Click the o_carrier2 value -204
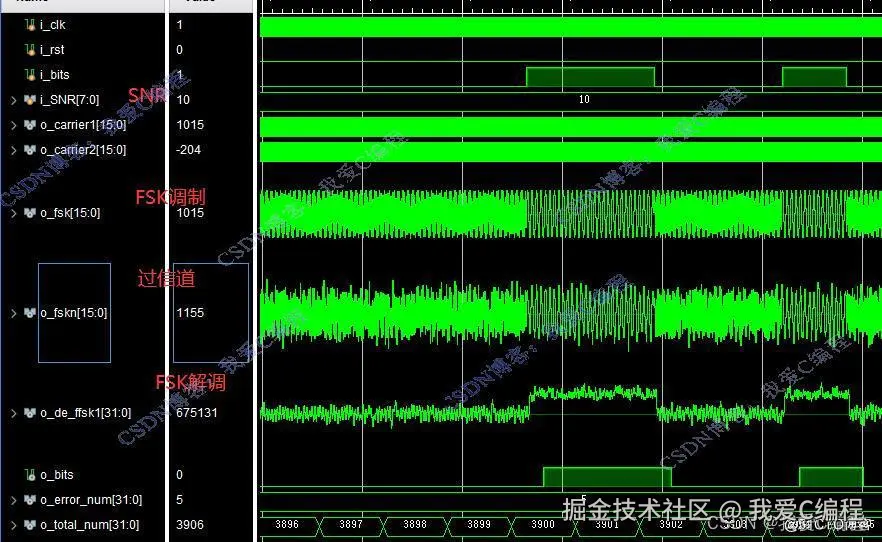Screen dimensions: 882x542 [188, 150]
